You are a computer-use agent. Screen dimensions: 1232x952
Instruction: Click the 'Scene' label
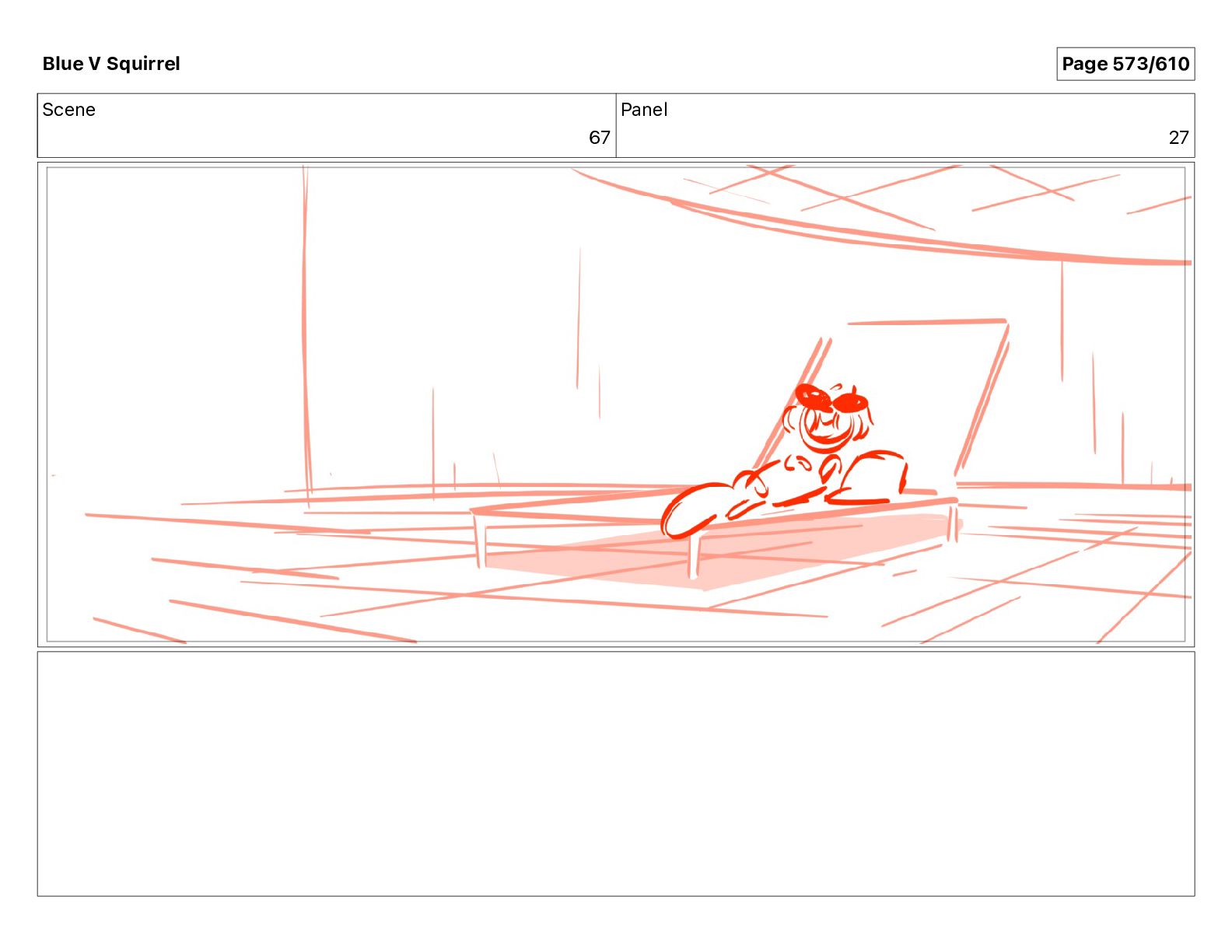pyautogui.click(x=69, y=110)
